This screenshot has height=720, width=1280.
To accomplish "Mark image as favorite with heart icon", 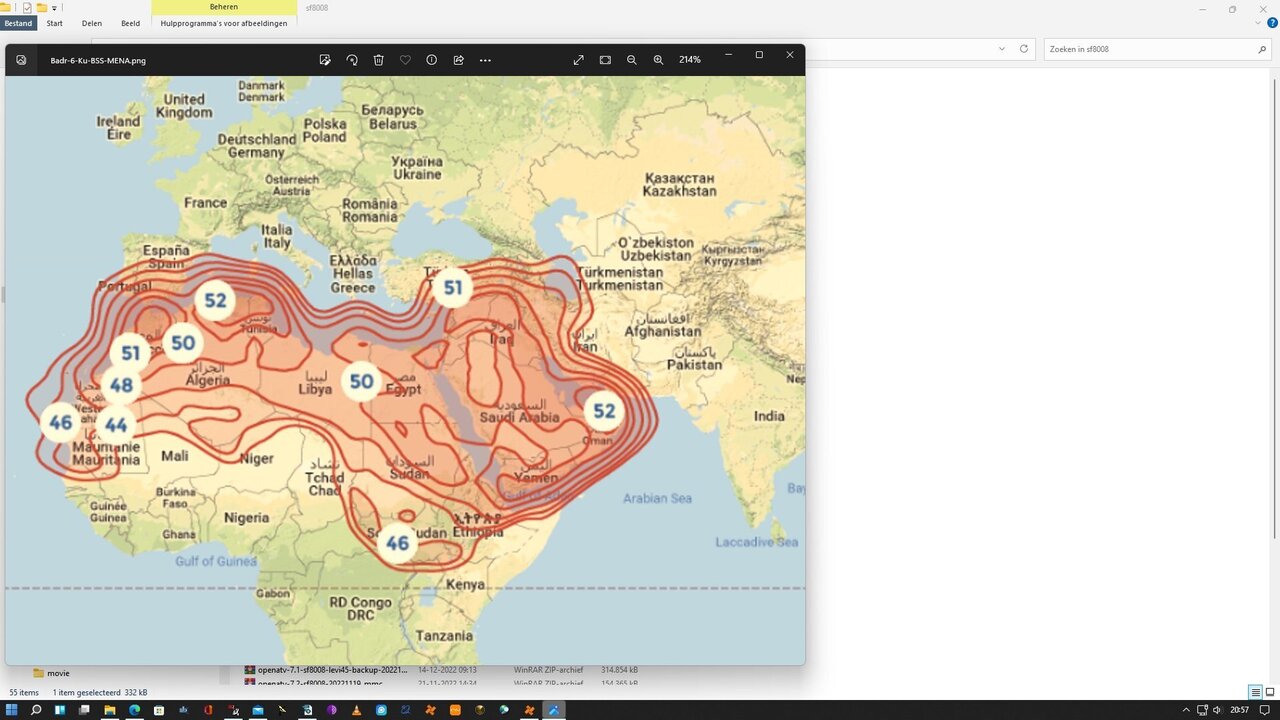I will 405,60.
